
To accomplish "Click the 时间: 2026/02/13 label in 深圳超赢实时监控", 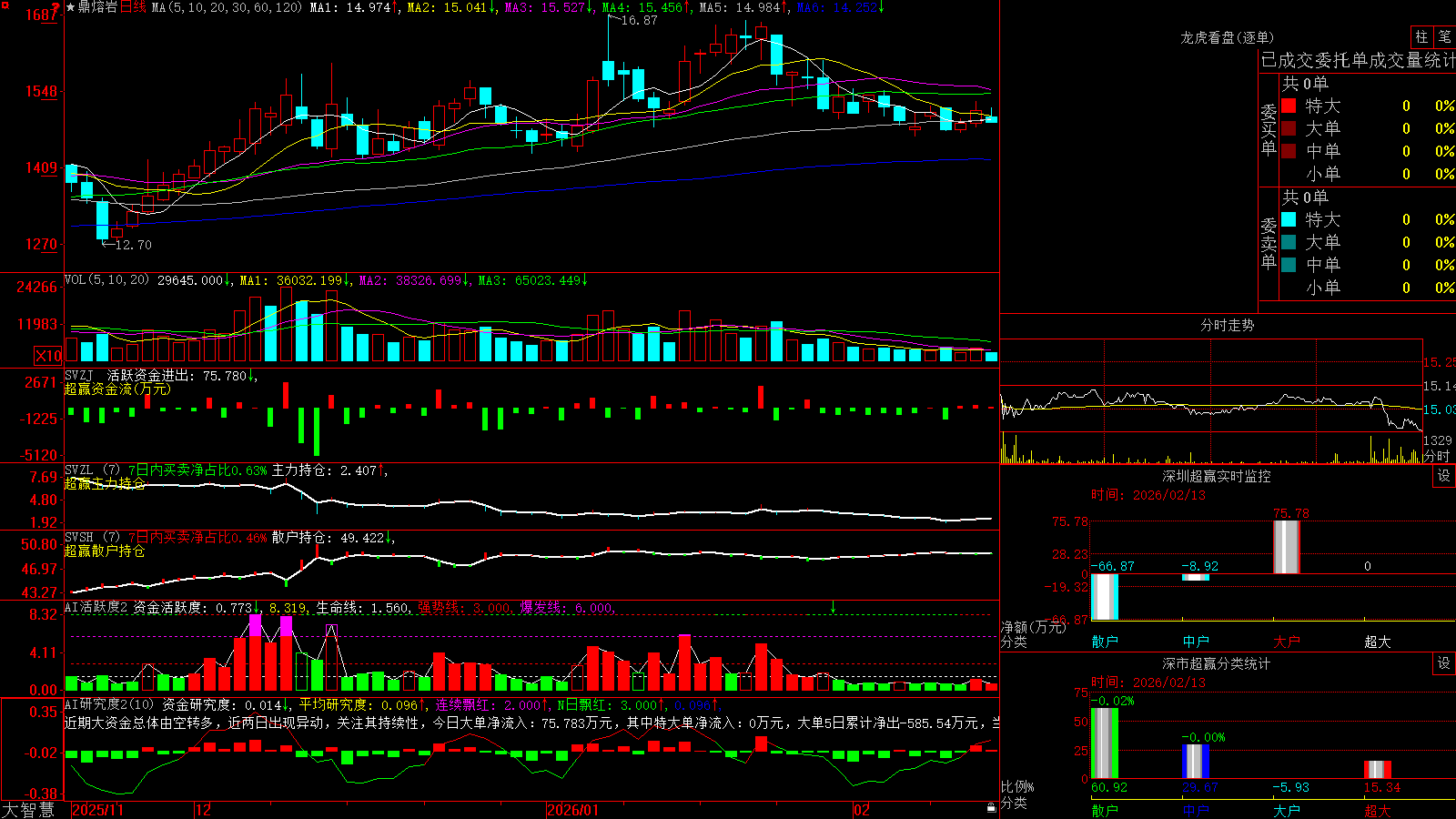I will (1148, 495).
